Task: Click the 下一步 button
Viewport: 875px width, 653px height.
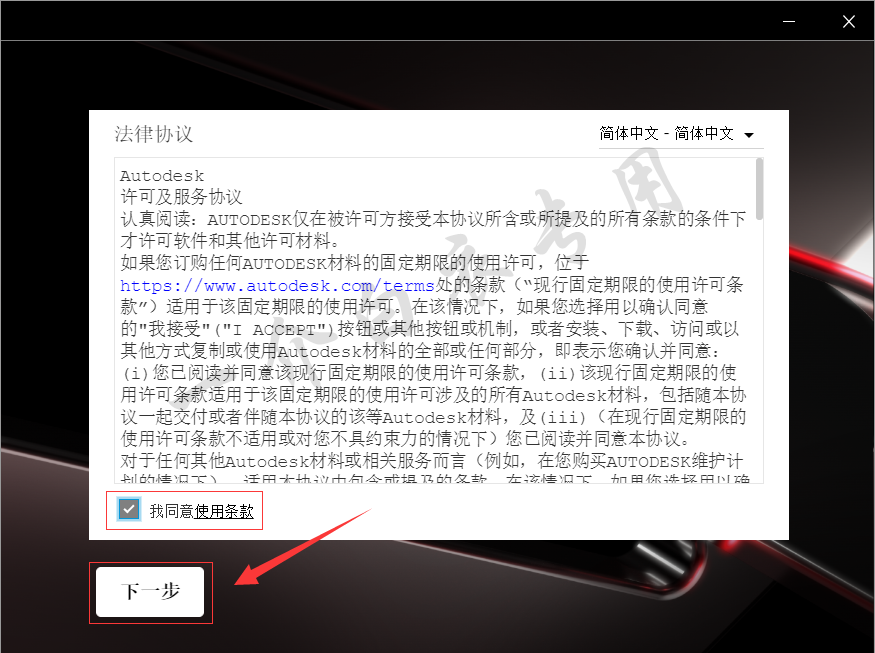Action: click(x=150, y=592)
